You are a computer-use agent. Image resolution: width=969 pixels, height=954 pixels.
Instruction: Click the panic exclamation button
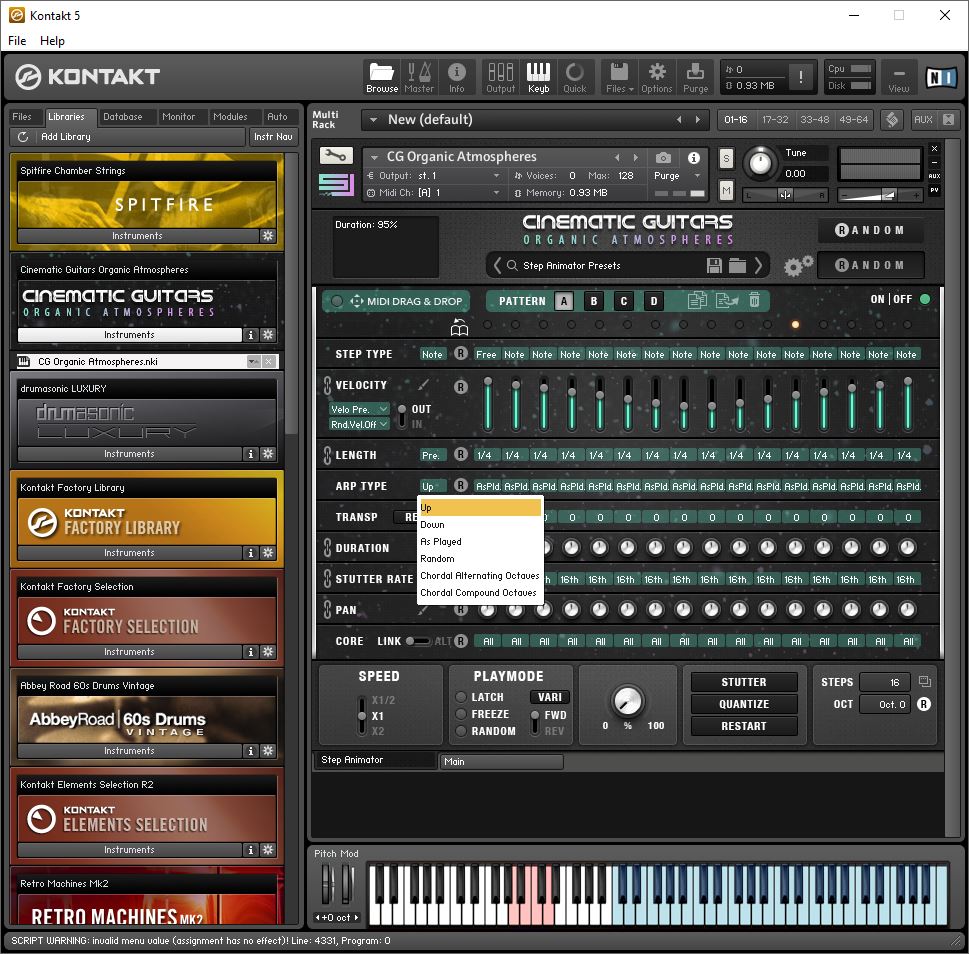(x=801, y=77)
